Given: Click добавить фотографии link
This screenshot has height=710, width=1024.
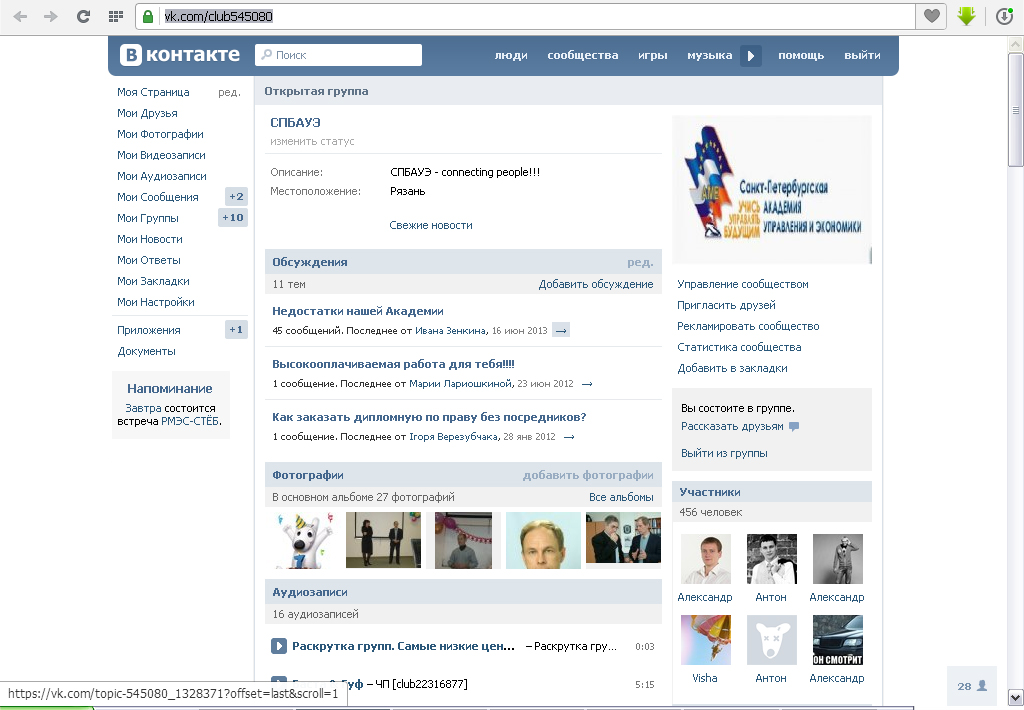Looking at the screenshot, I should coord(588,475).
